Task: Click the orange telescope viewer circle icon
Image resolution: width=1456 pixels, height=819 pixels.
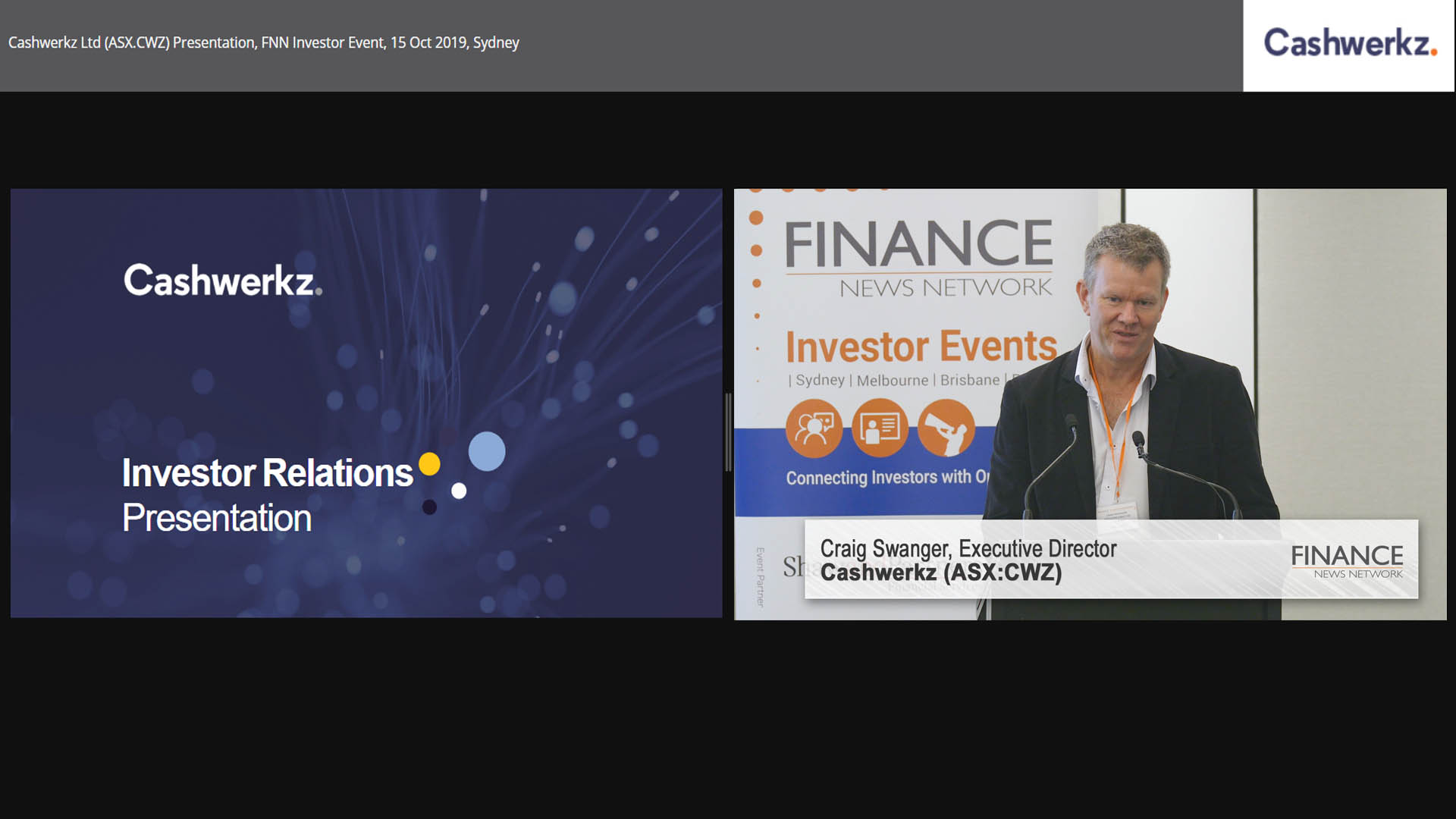Action: coord(946,428)
